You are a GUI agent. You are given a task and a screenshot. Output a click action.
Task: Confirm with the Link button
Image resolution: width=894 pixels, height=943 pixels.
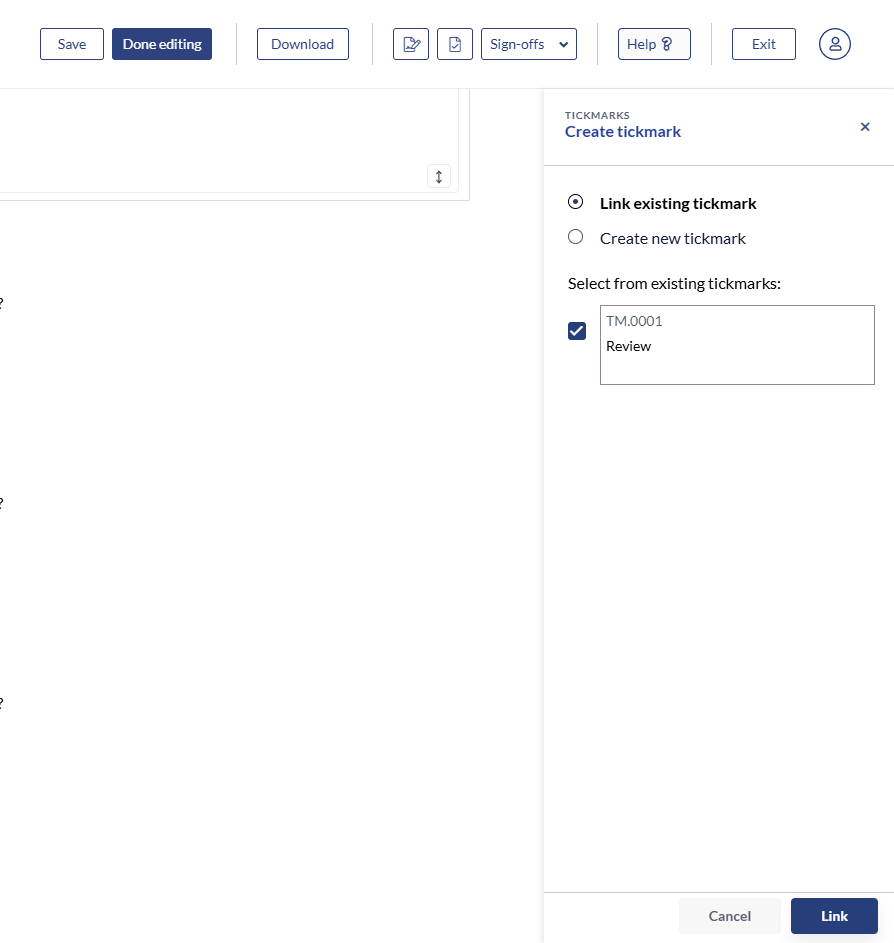834,916
